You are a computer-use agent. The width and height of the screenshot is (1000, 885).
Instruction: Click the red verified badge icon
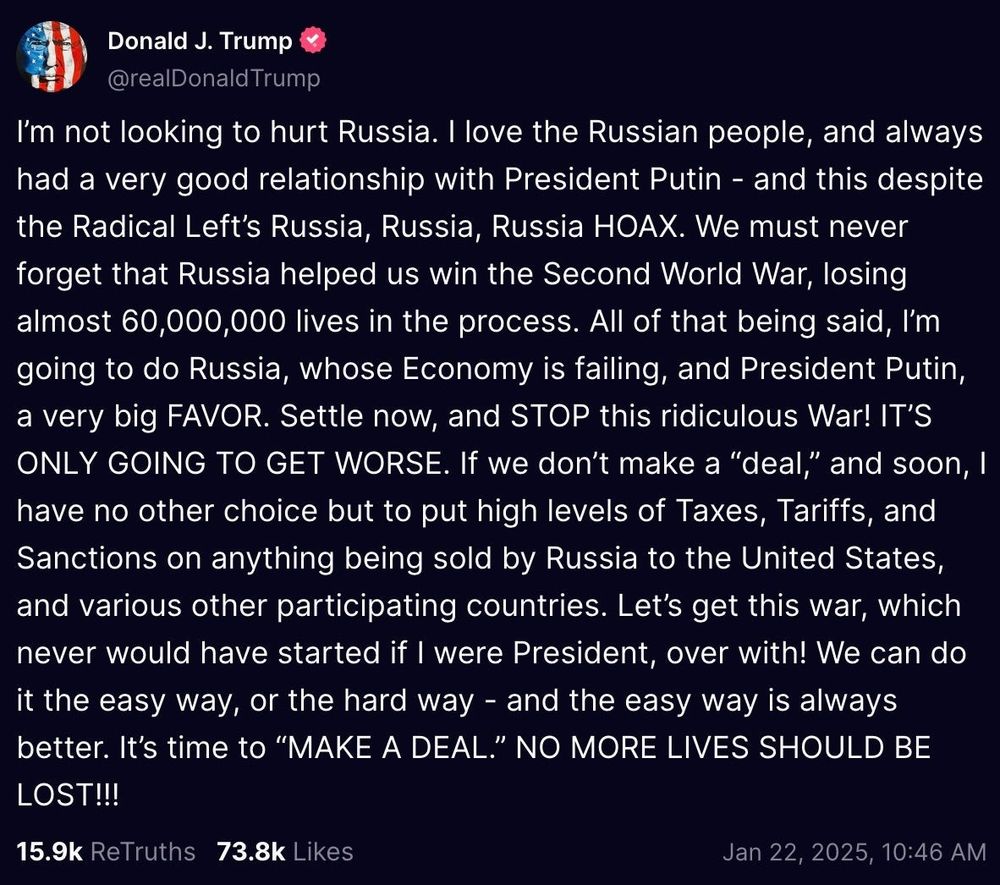click(x=312, y=40)
